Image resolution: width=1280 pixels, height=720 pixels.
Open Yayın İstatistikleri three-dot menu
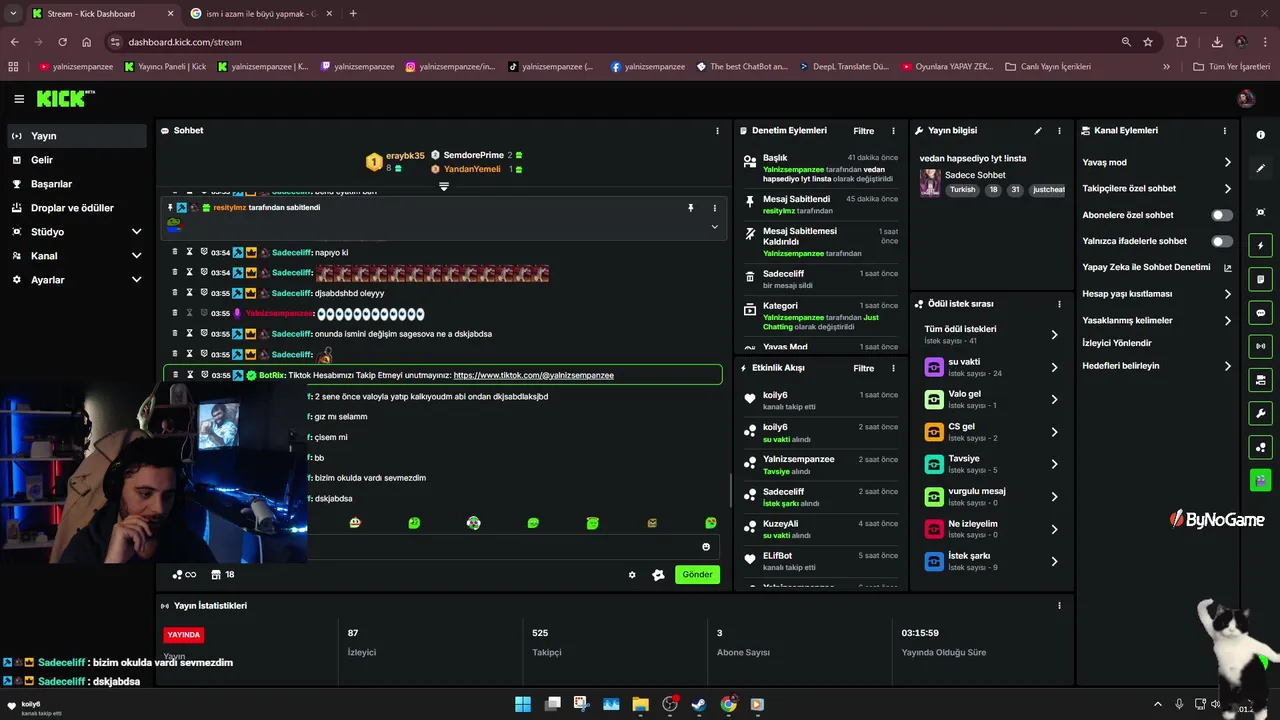pyautogui.click(x=1059, y=606)
